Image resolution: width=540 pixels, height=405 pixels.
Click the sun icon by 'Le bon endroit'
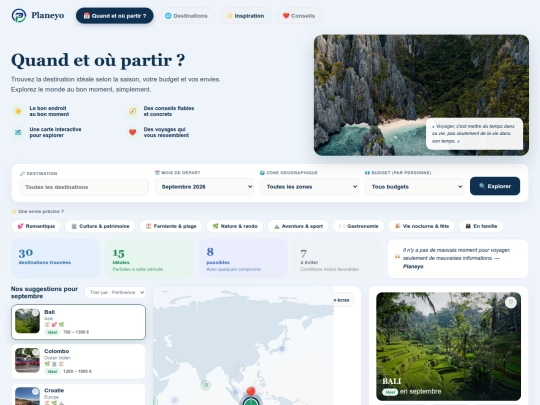click(18, 111)
